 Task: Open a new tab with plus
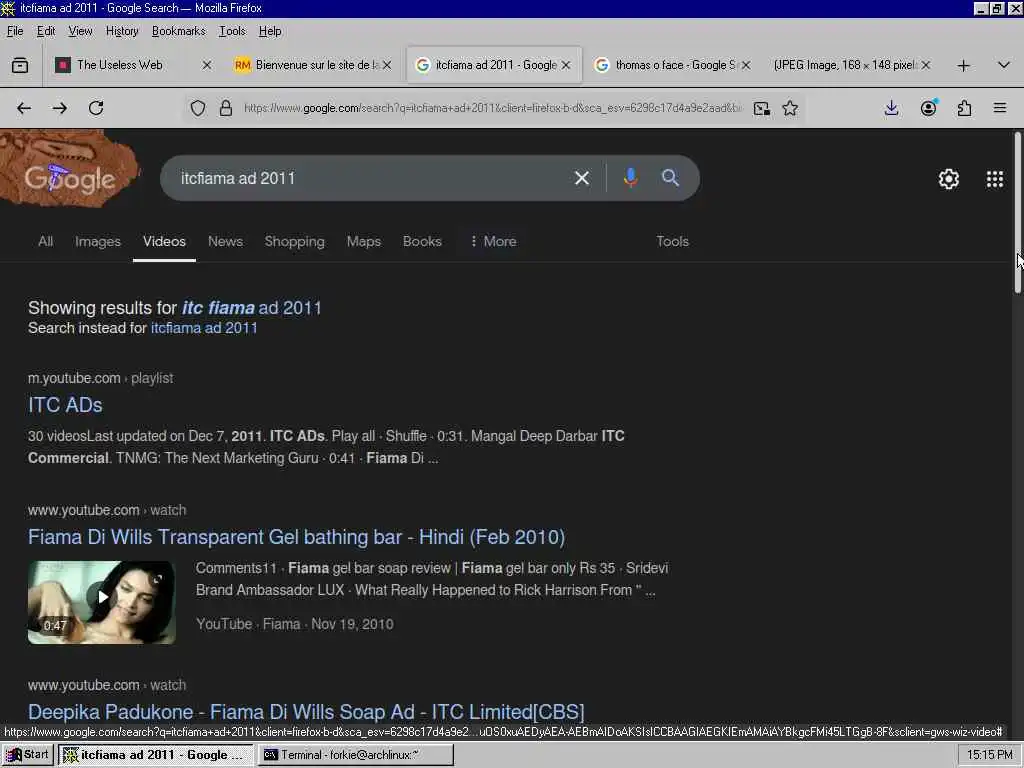point(963,65)
